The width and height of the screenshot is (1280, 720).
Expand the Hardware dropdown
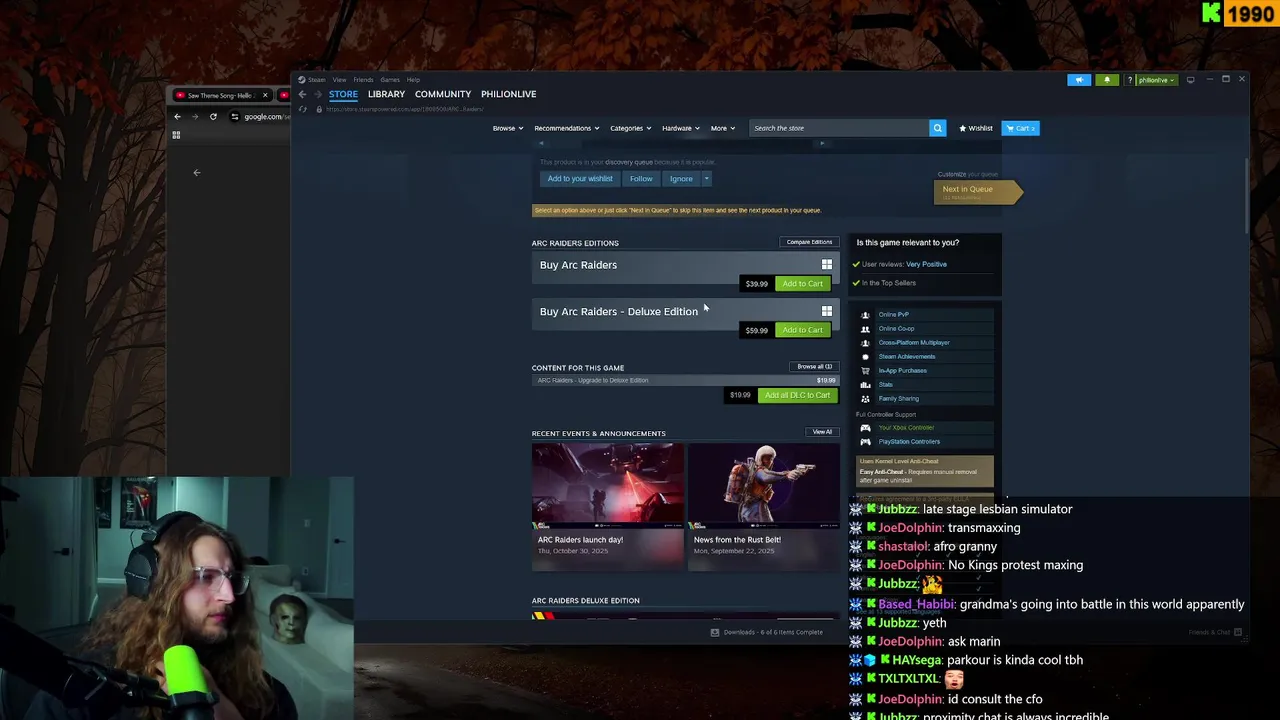(x=680, y=128)
